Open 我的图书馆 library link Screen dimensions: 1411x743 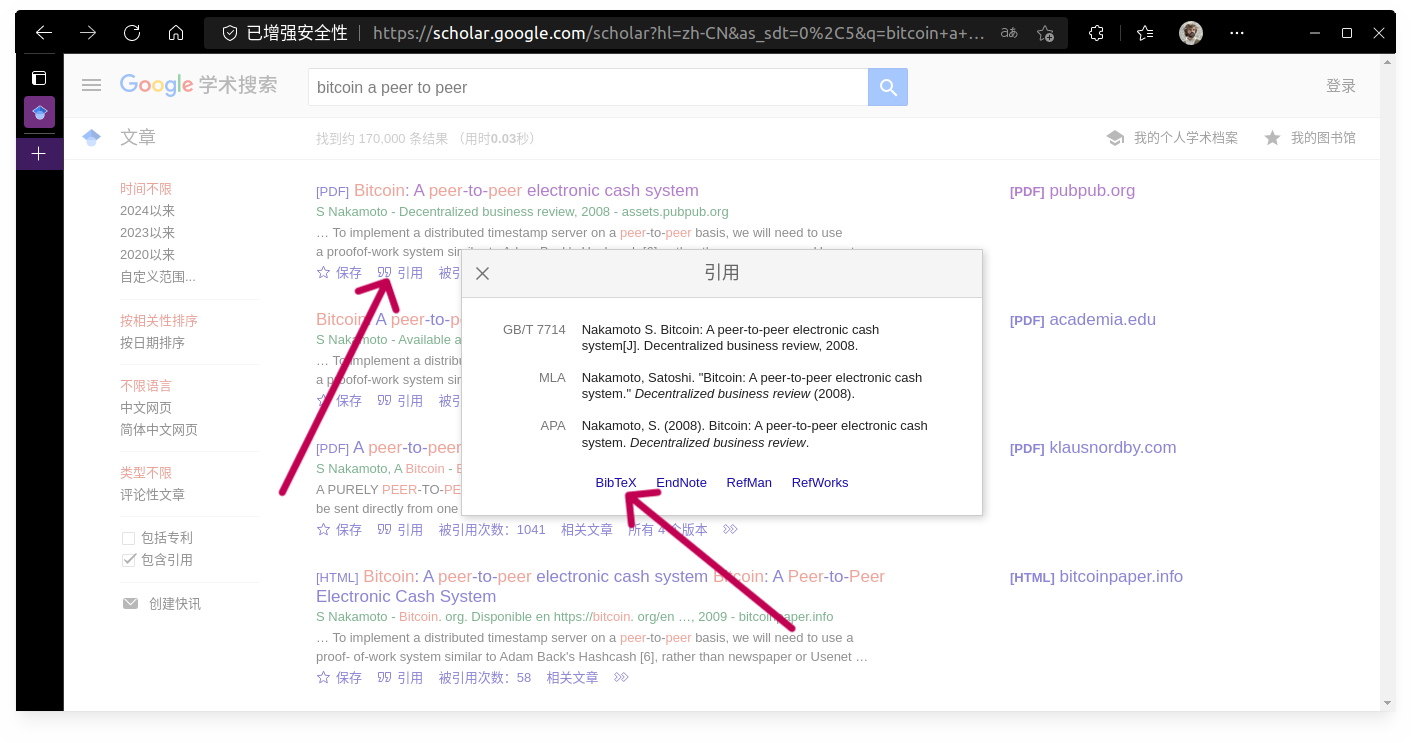pos(1310,138)
